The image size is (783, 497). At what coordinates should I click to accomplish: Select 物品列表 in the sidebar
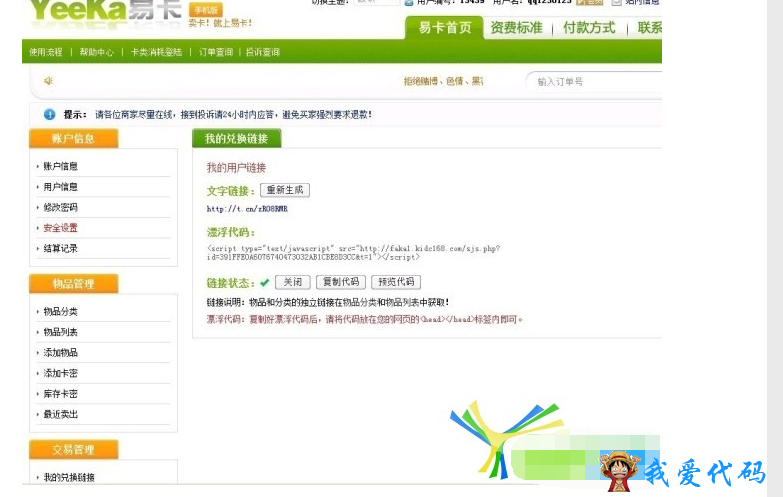[x=60, y=332]
